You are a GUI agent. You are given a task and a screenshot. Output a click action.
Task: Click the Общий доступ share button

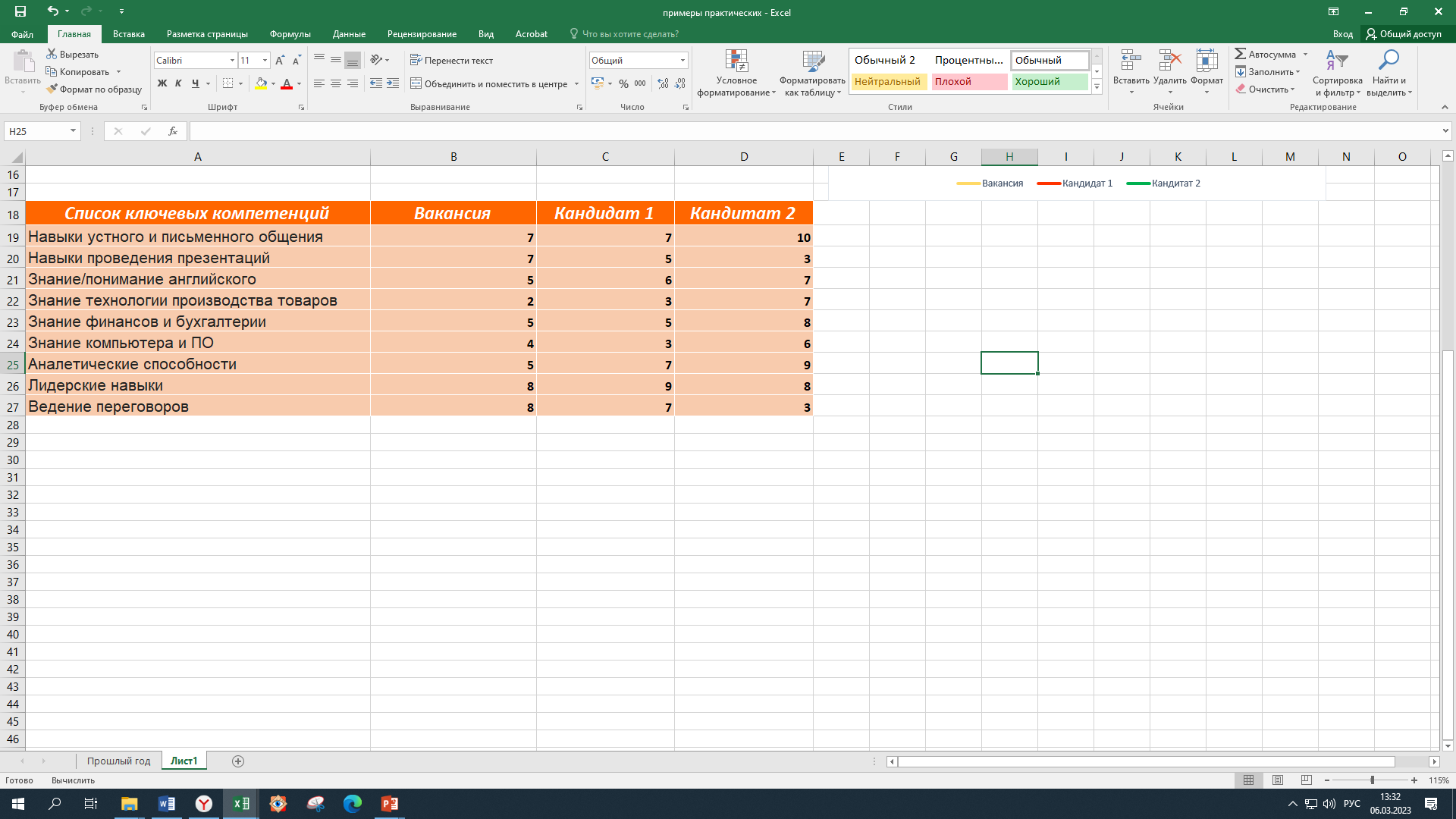click(1404, 34)
